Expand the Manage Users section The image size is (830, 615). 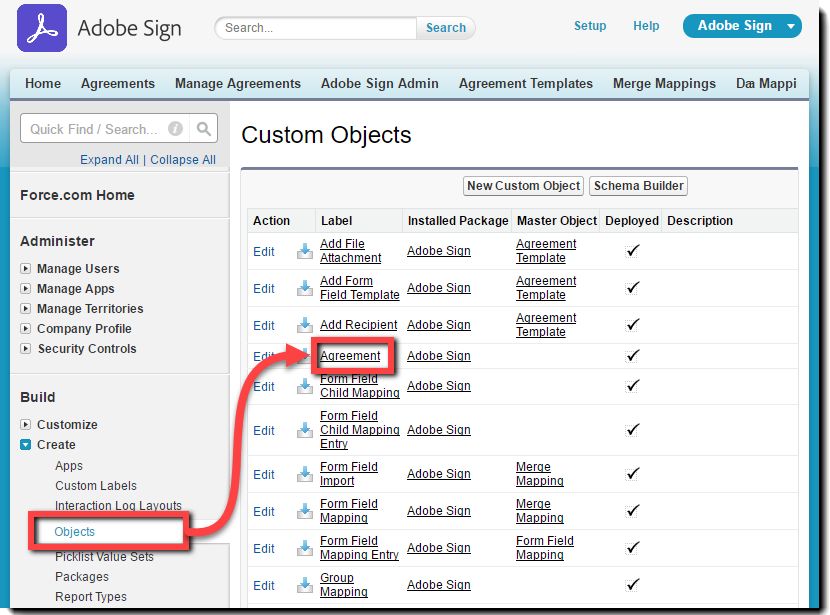click(25, 268)
